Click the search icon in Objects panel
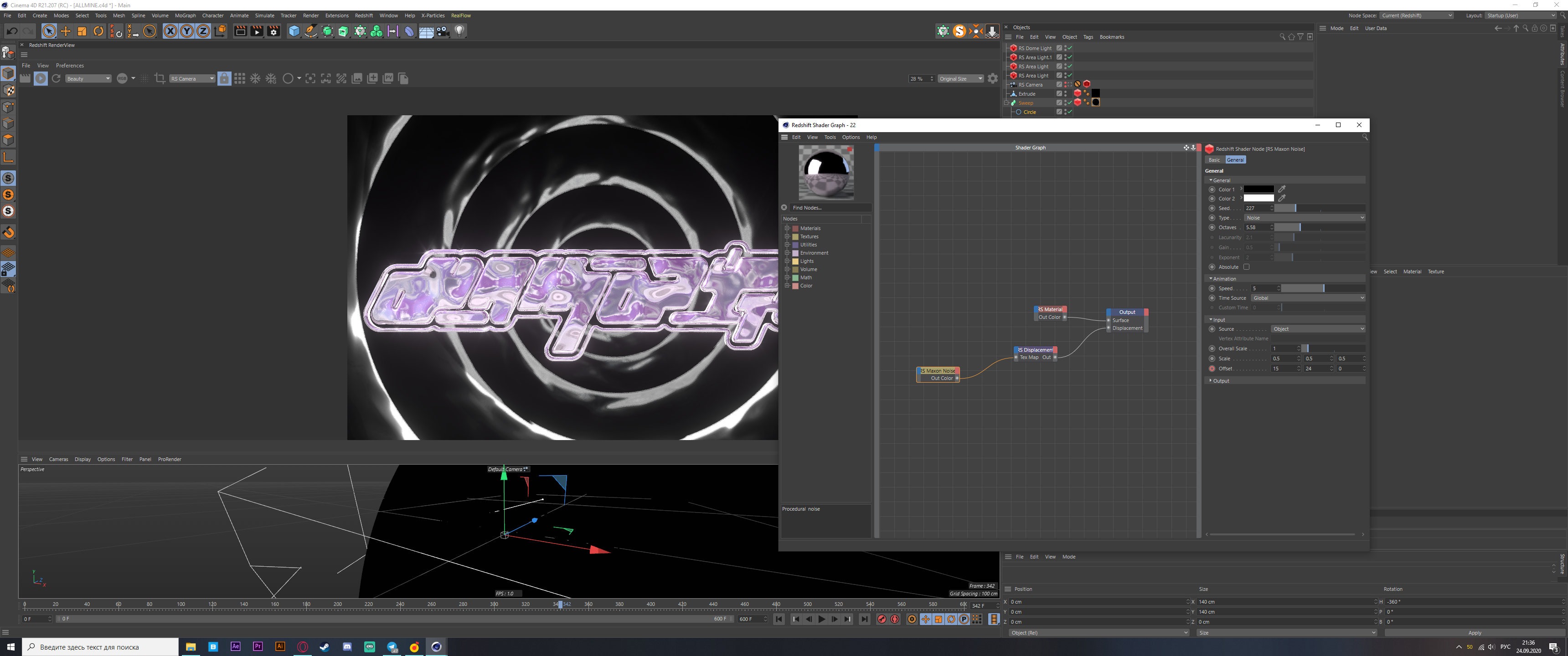This screenshot has width=1568, height=656. pos(1282,37)
